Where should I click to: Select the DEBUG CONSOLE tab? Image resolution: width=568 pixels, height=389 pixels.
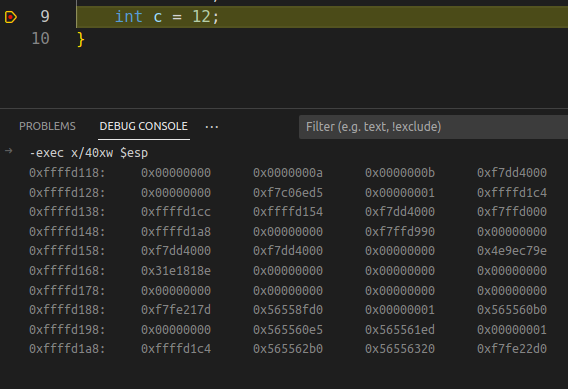coord(144,126)
